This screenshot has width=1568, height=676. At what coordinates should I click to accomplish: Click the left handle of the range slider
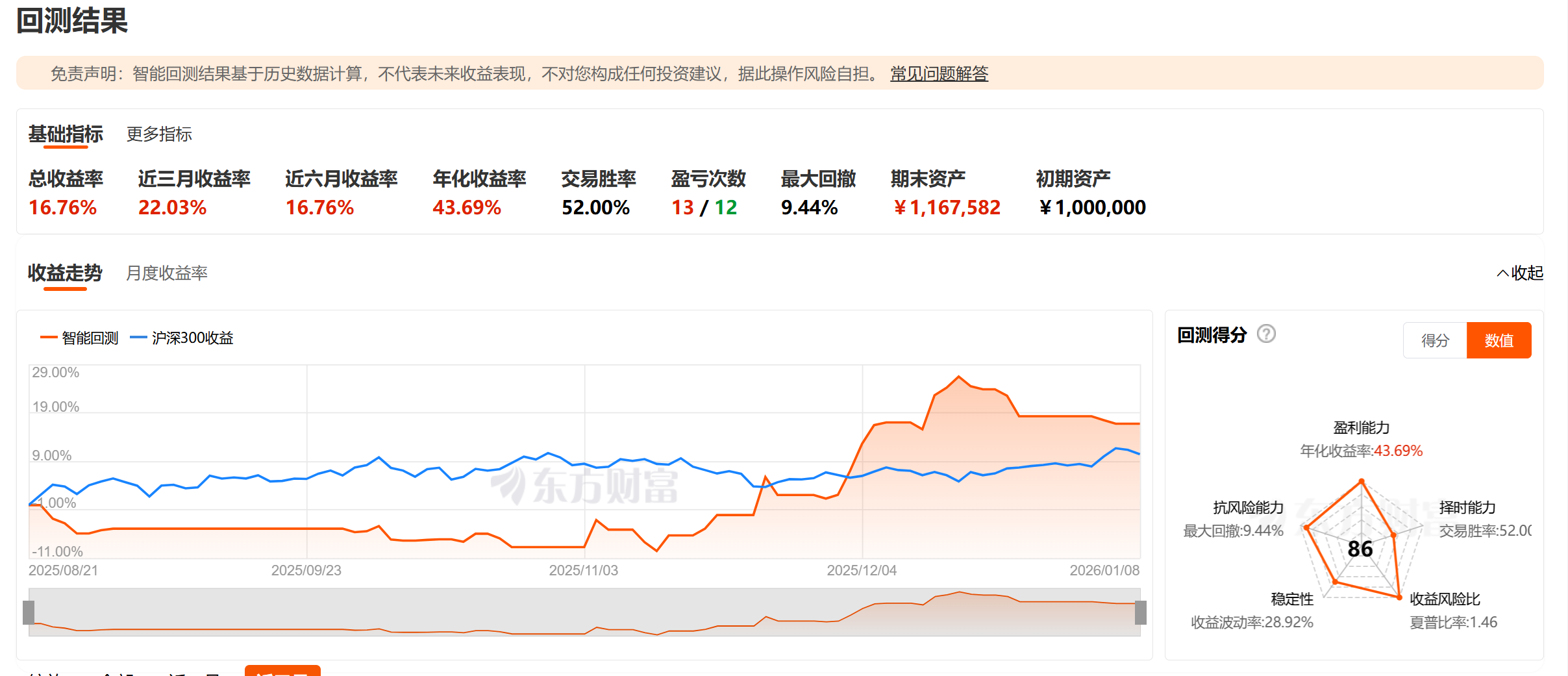coord(29,612)
